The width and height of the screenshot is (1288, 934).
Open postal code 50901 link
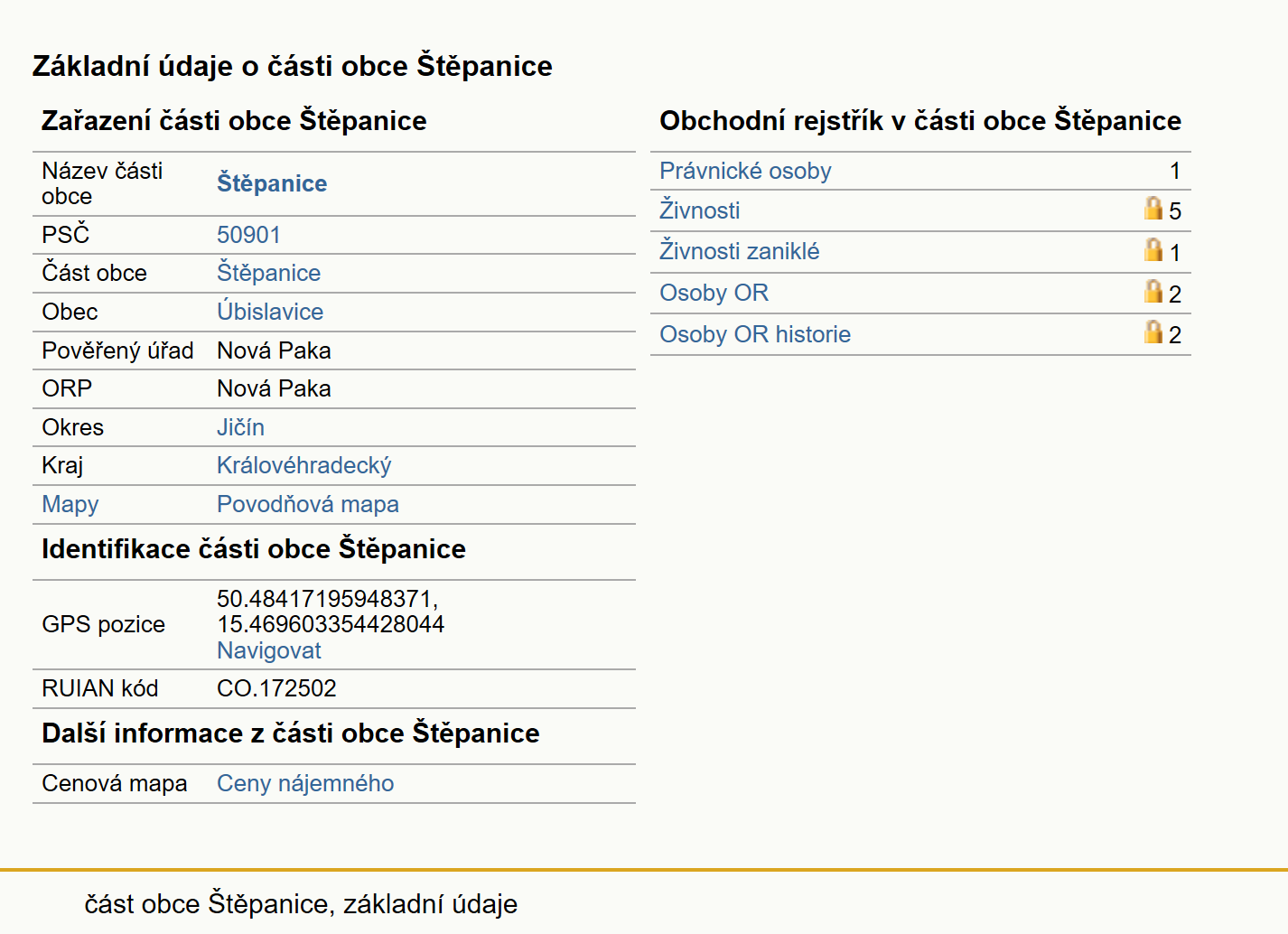248,235
